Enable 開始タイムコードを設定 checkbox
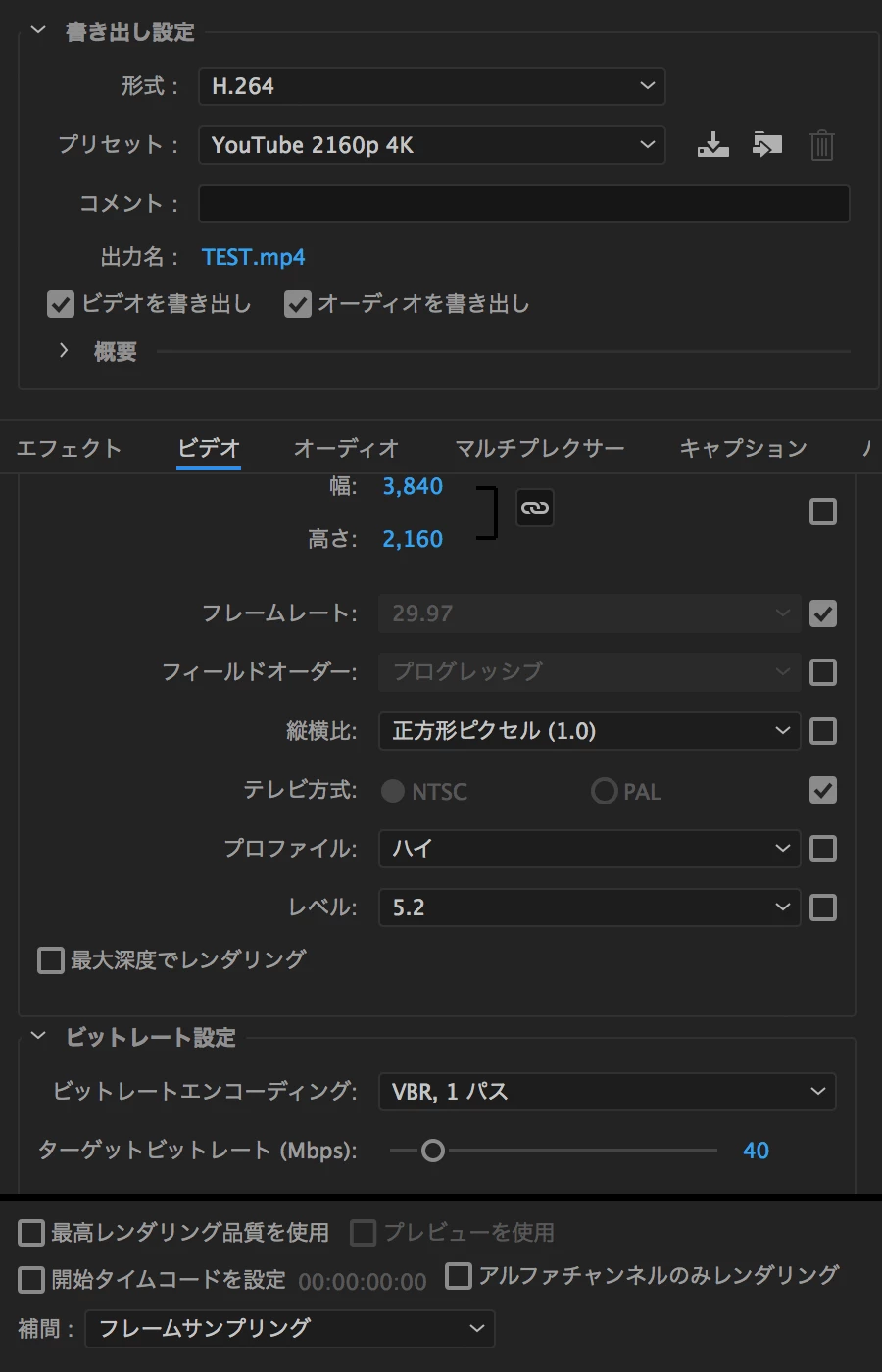 coord(32,1280)
